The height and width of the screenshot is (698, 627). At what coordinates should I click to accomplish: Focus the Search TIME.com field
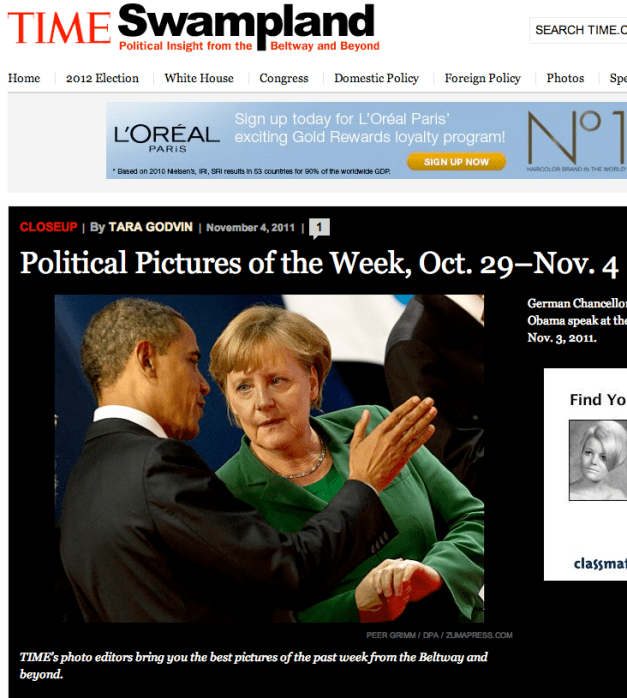pos(578,30)
